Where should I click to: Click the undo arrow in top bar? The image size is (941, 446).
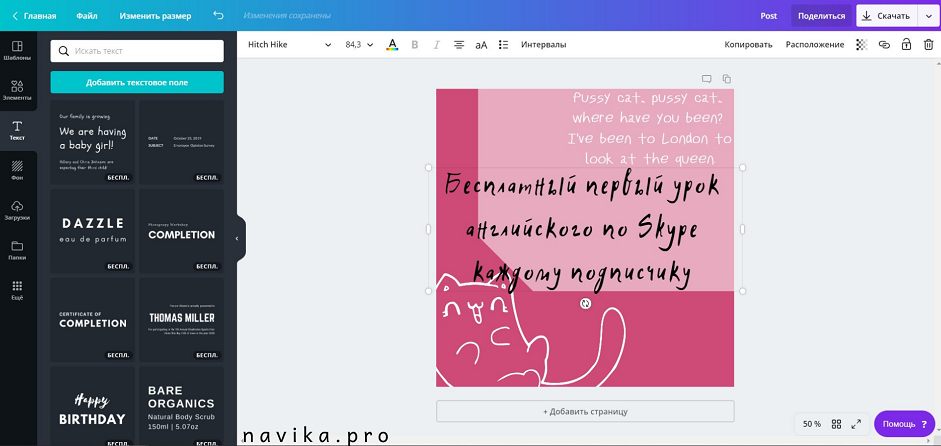[219, 16]
